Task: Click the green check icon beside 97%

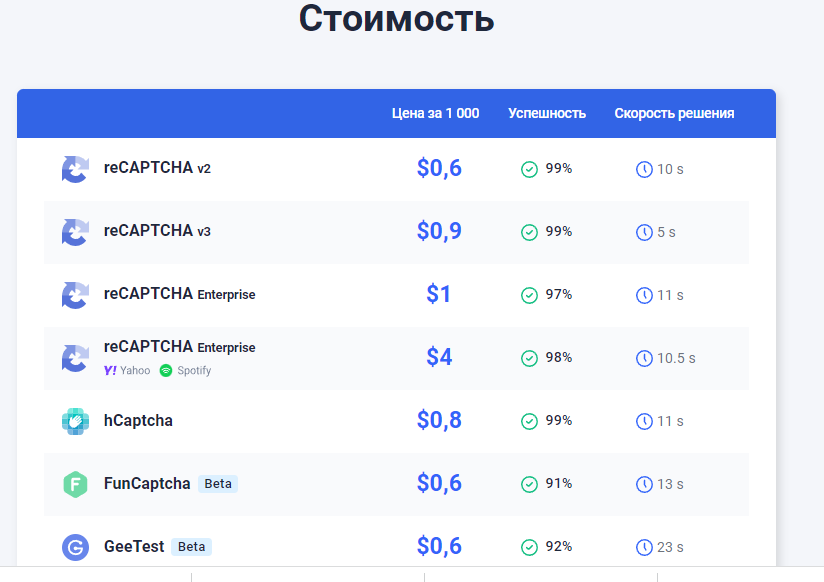Action: (x=529, y=295)
